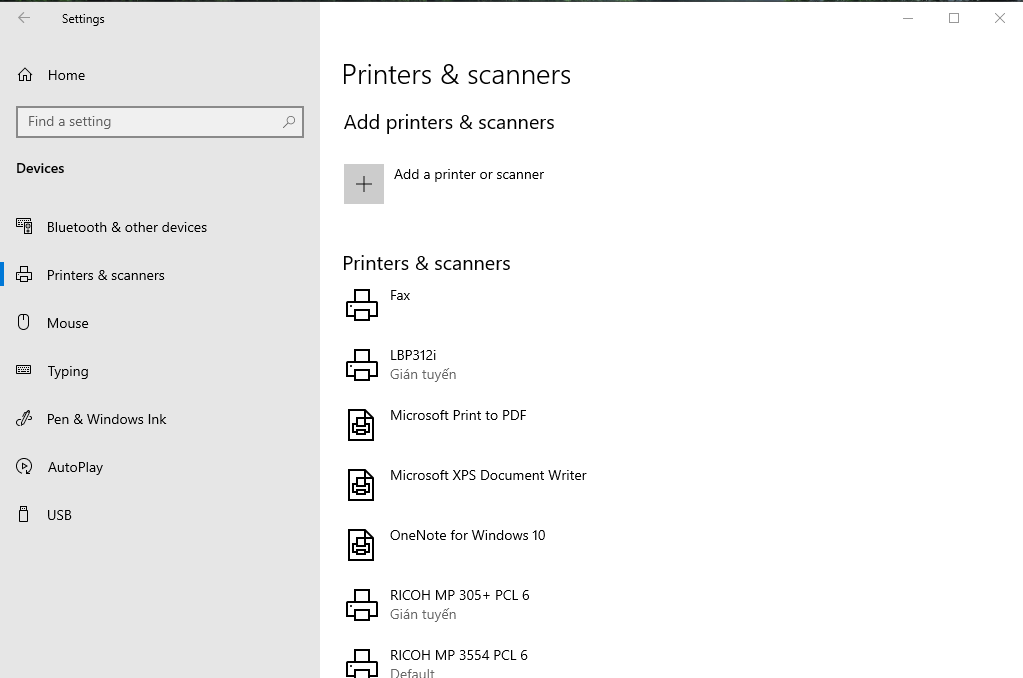Click the OneNote for Windows 10 printer icon
Screen dimensions: 1023x678
tap(361, 545)
